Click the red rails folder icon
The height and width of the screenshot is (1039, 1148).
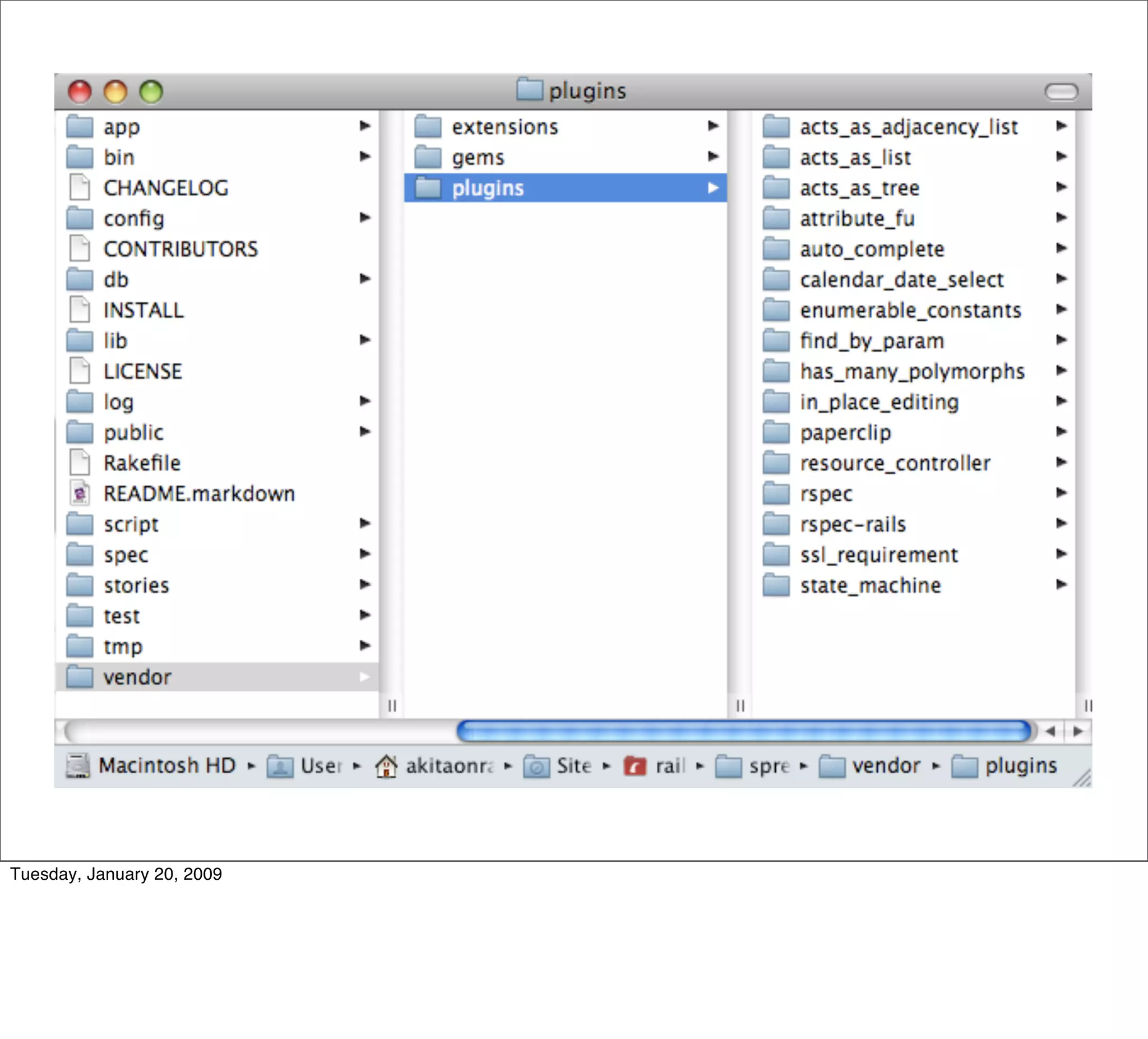(x=635, y=765)
